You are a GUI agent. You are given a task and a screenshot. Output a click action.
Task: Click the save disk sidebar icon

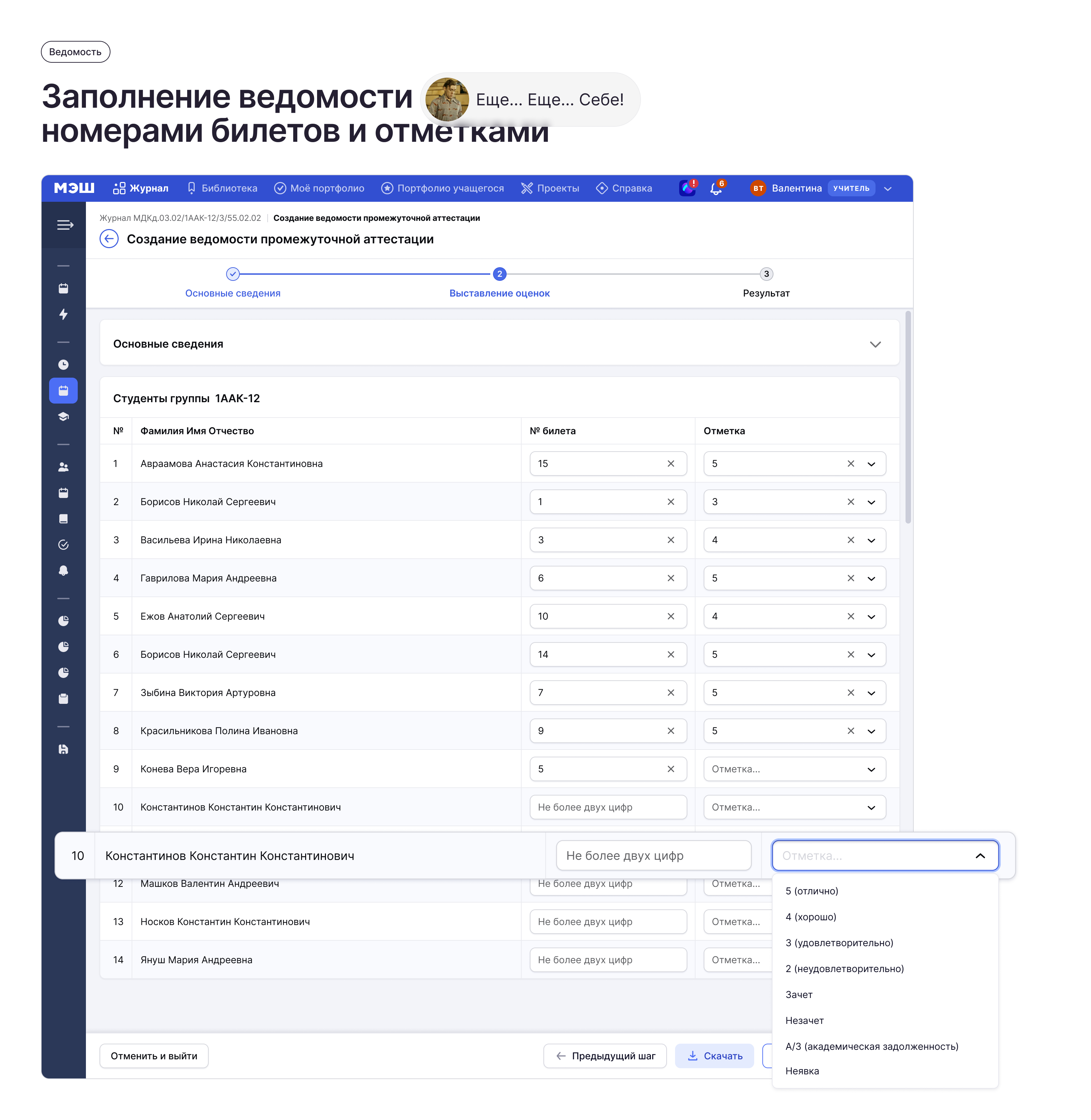[x=64, y=750]
